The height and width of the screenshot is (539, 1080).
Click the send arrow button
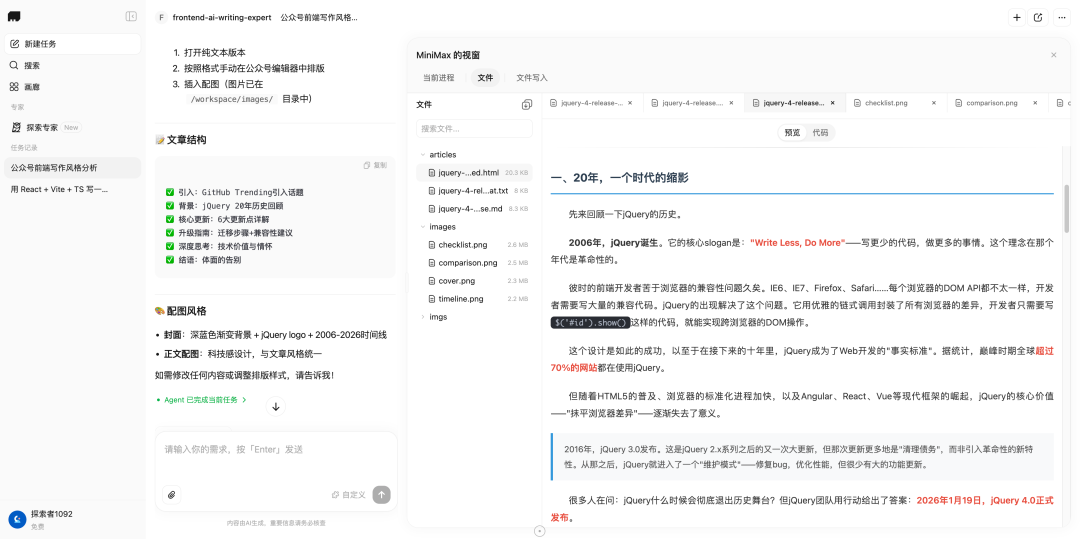click(x=382, y=494)
